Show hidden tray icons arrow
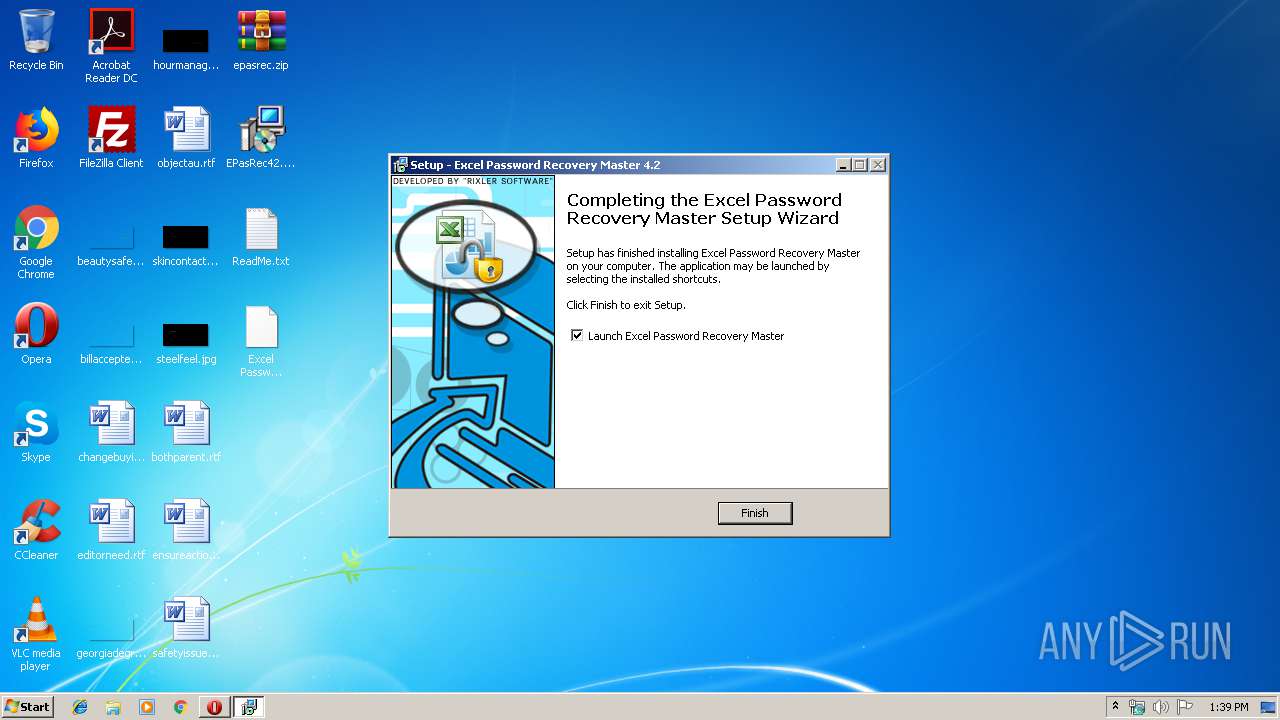This screenshot has width=1280, height=720. (1116, 707)
